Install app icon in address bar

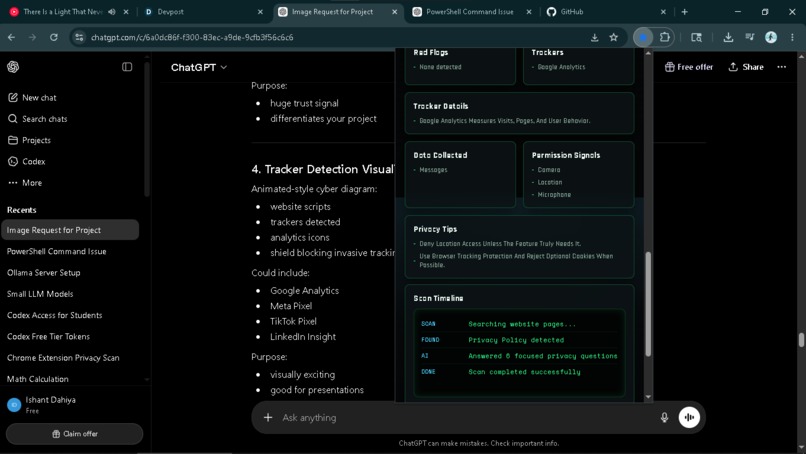coord(594,37)
